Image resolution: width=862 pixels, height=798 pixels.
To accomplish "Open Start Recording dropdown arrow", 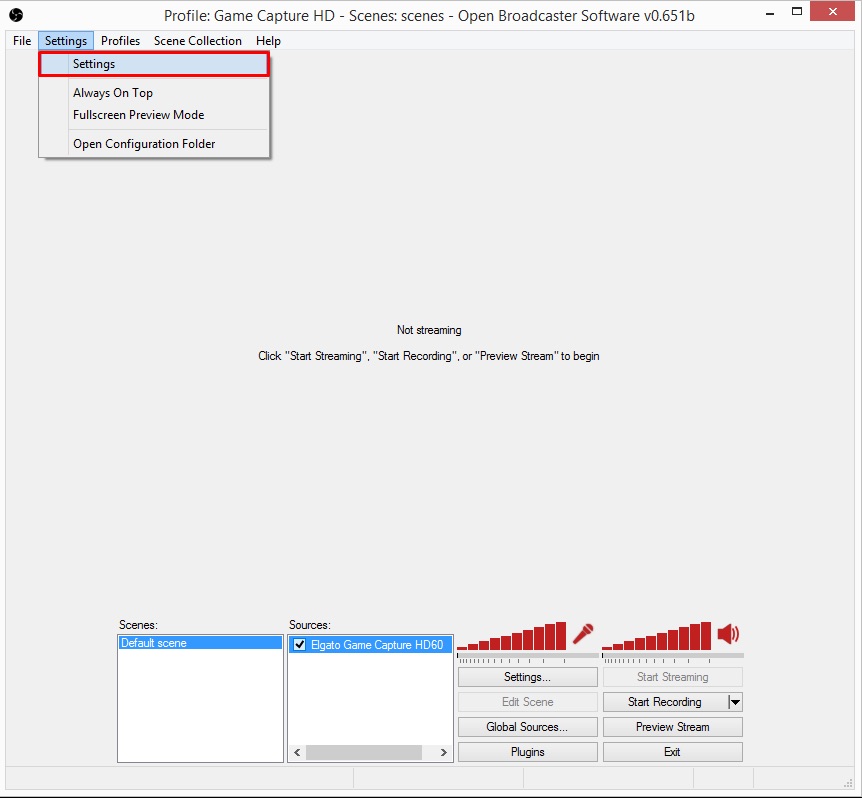I will [735, 702].
